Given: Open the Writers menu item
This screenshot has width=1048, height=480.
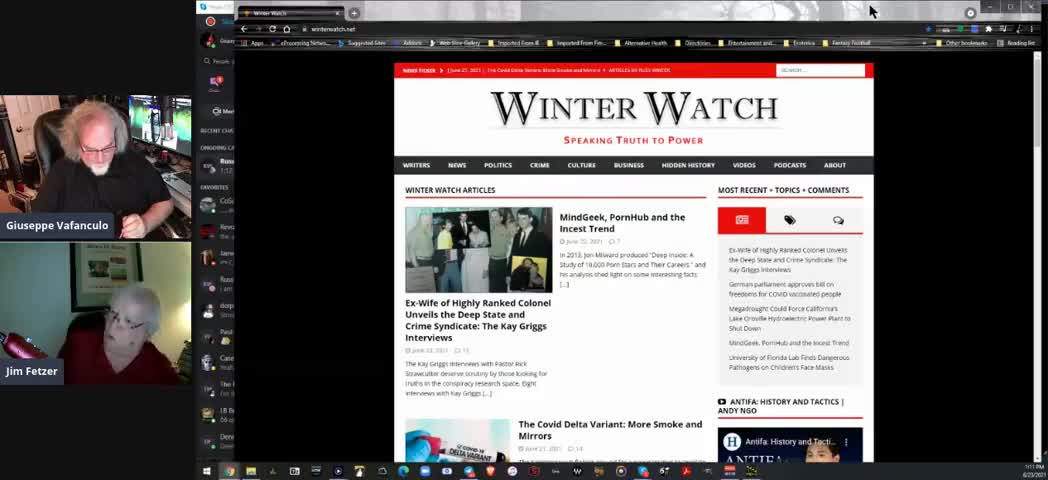Looking at the screenshot, I should pyautogui.click(x=416, y=165).
